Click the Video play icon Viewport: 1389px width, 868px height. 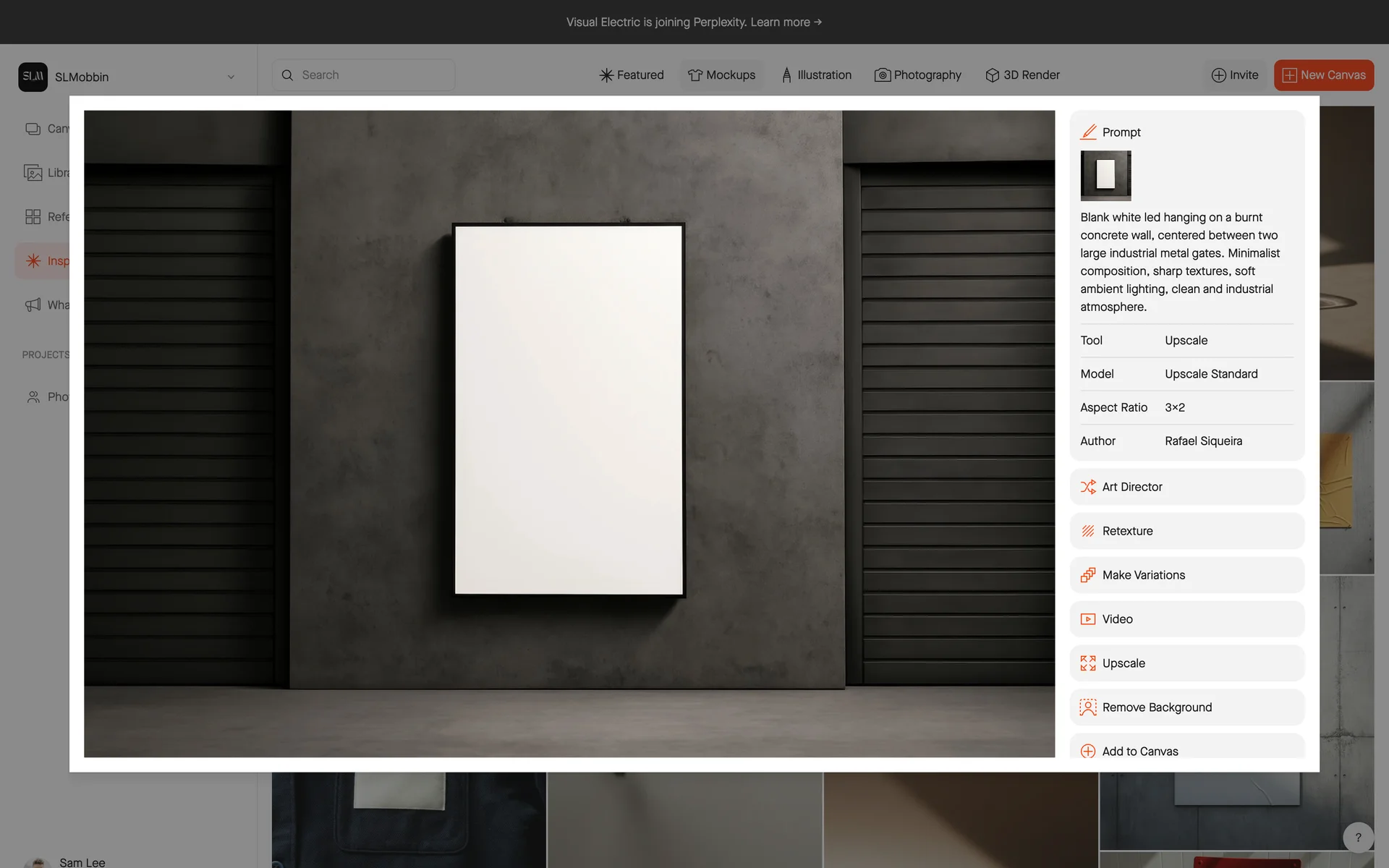(x=1087, y=619)
